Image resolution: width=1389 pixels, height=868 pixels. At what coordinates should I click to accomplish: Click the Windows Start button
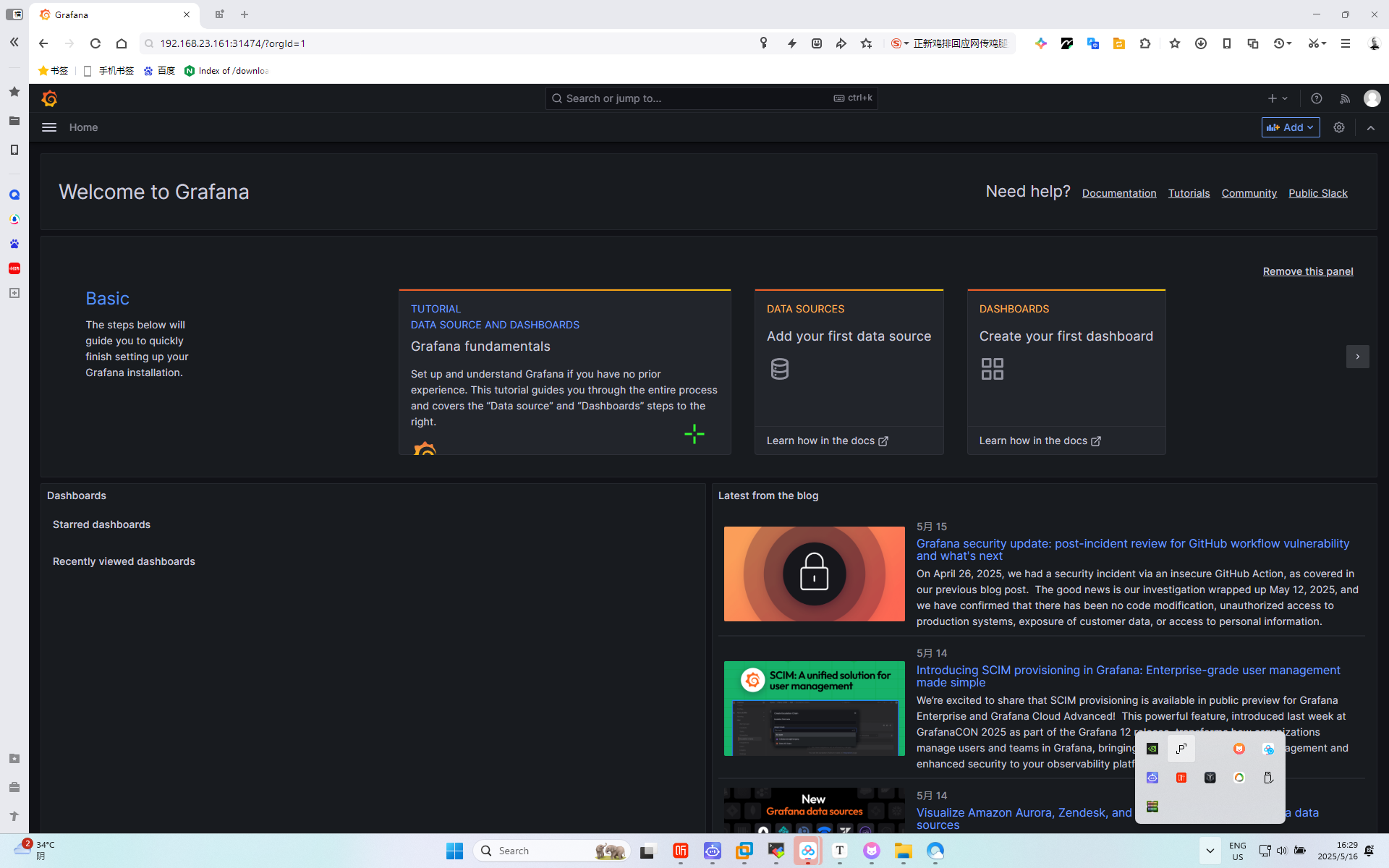pos(454,851)
